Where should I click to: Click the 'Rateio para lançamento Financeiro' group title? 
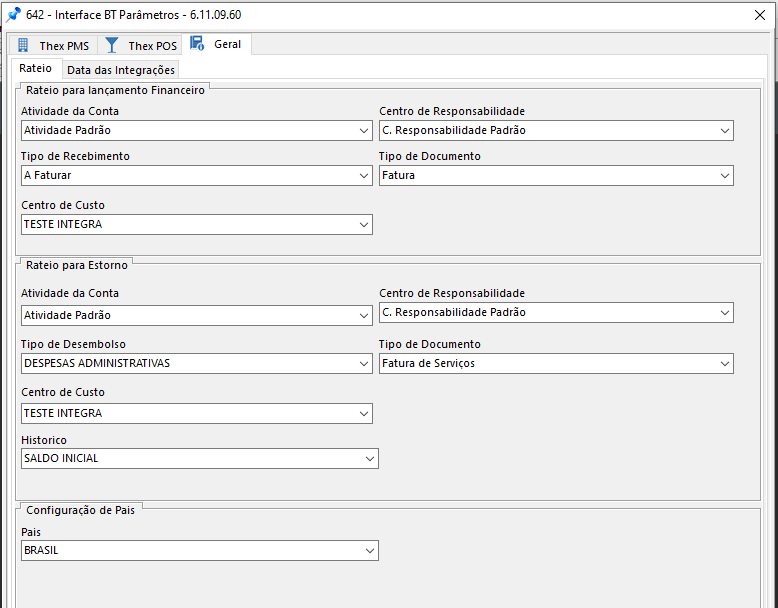tap(115, 90)
